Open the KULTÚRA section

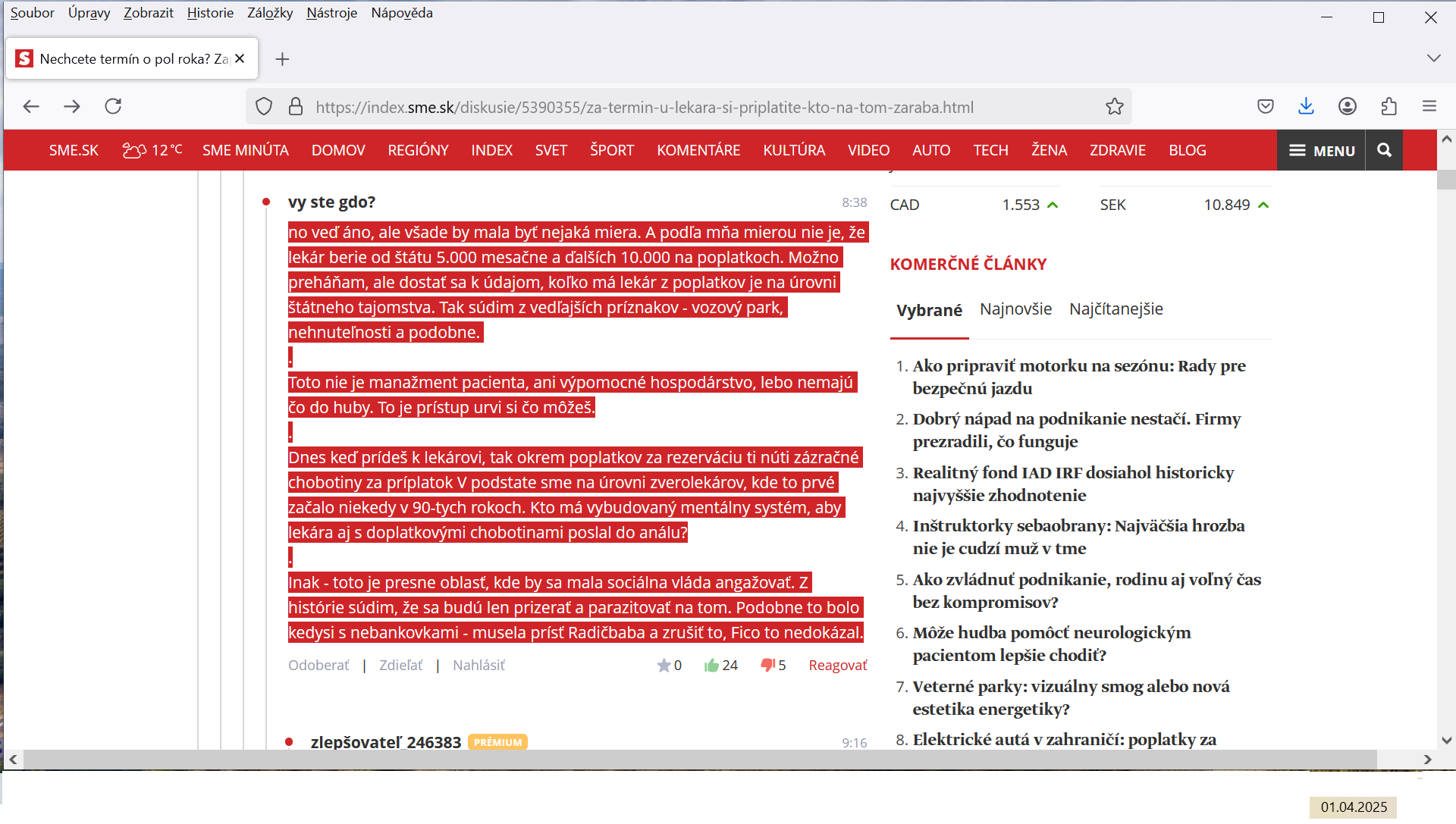pyautogui.click(x=794, y=150)
